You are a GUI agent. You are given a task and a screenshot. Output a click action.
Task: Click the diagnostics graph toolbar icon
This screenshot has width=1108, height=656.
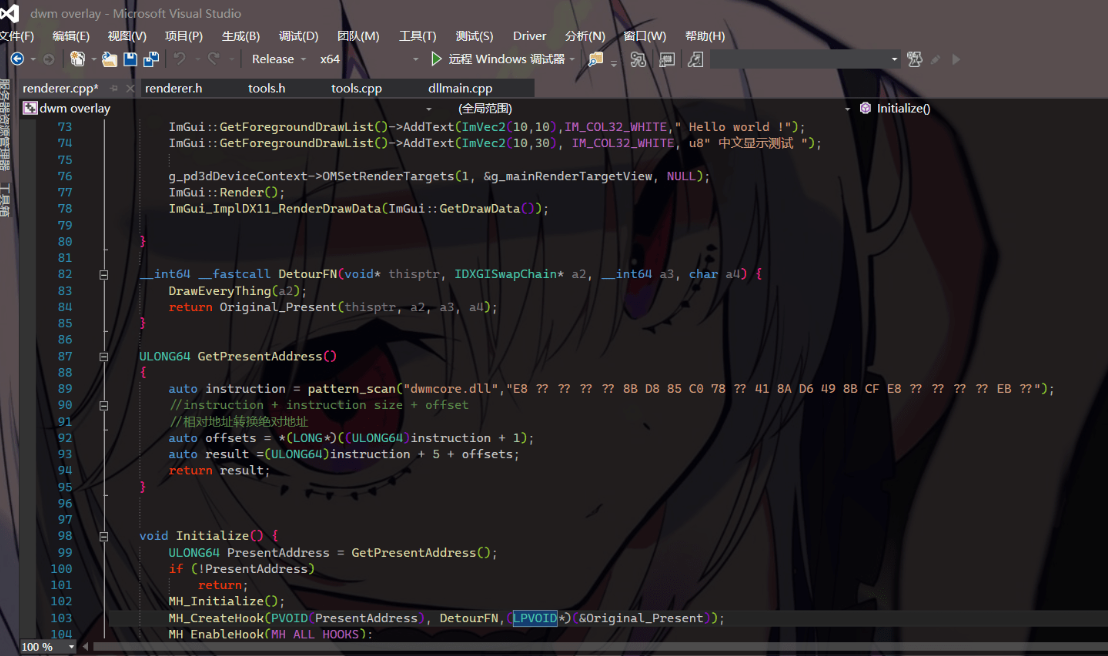(x=638, y=59)
